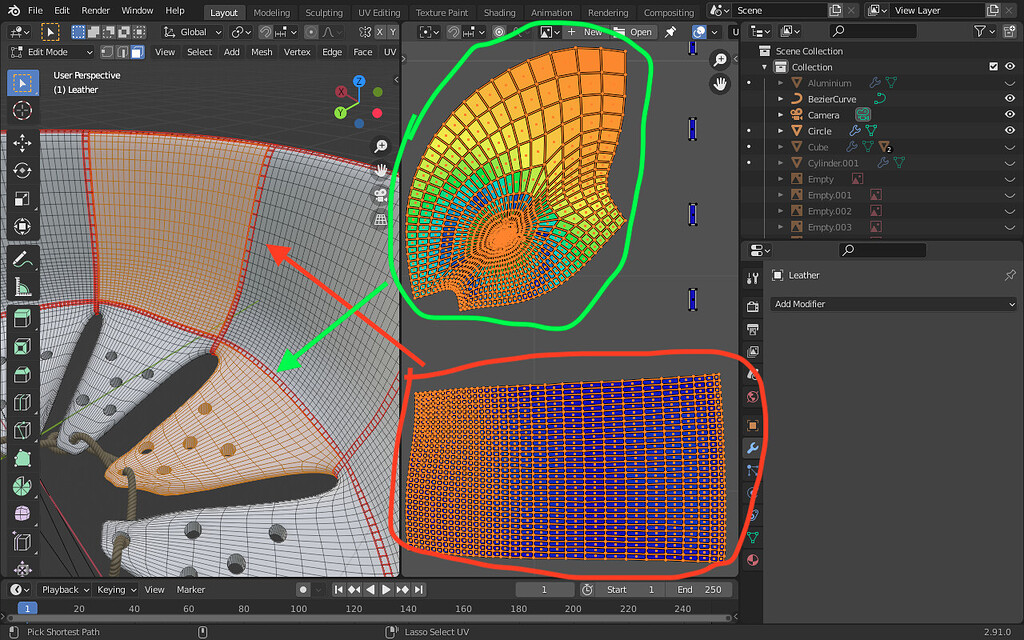This screenshot has height=640, width=1024.
Task: Open the Render menu
Action: (x=95, y=10)
